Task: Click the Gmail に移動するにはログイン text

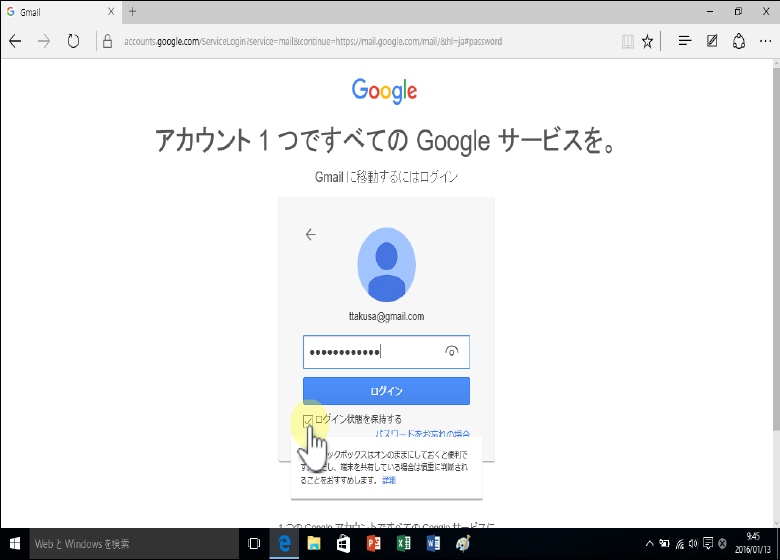Action: pyautogui.click(x=387, y=177)
